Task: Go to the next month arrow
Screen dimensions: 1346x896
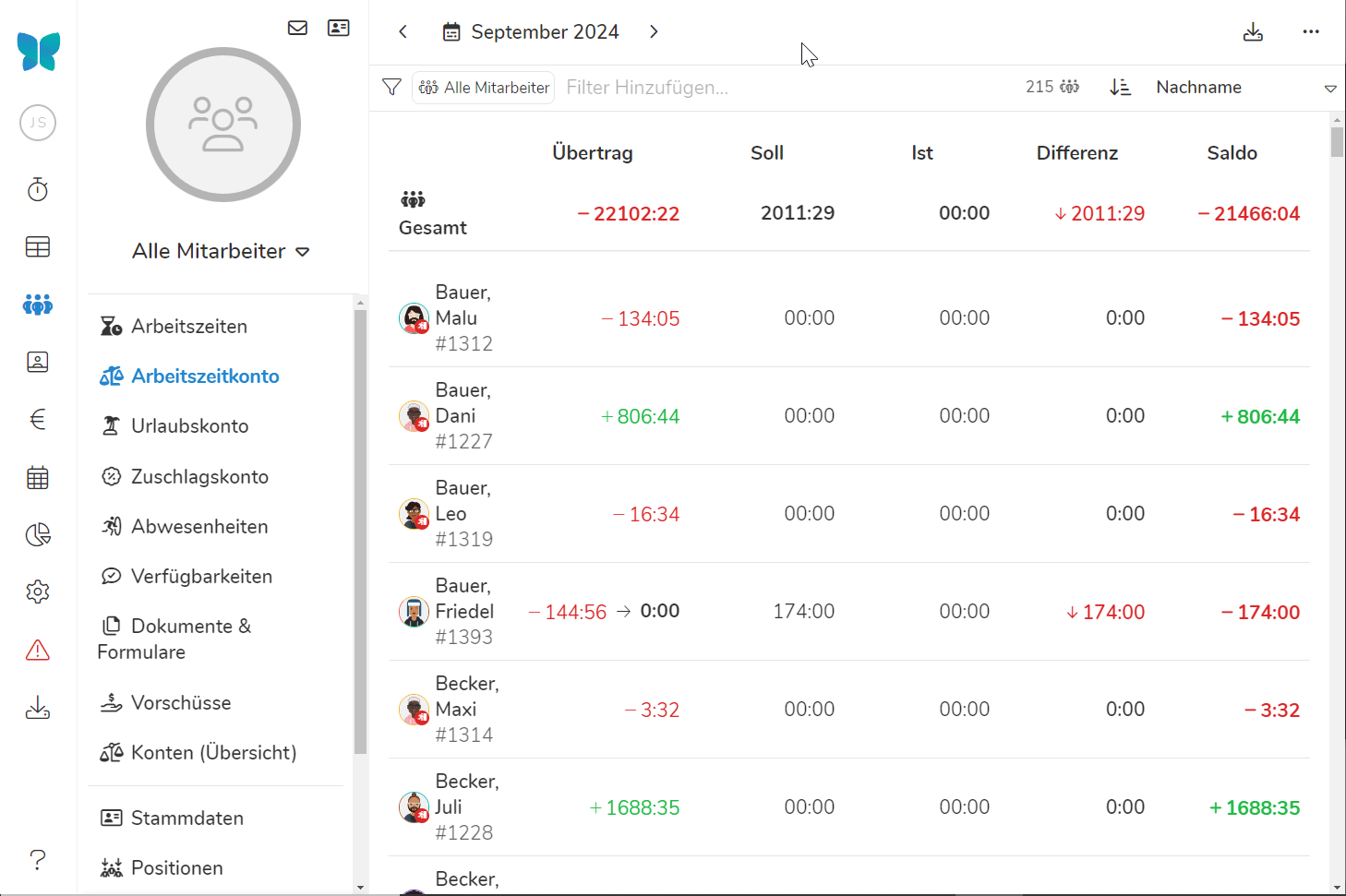Action: pos(654,32)
